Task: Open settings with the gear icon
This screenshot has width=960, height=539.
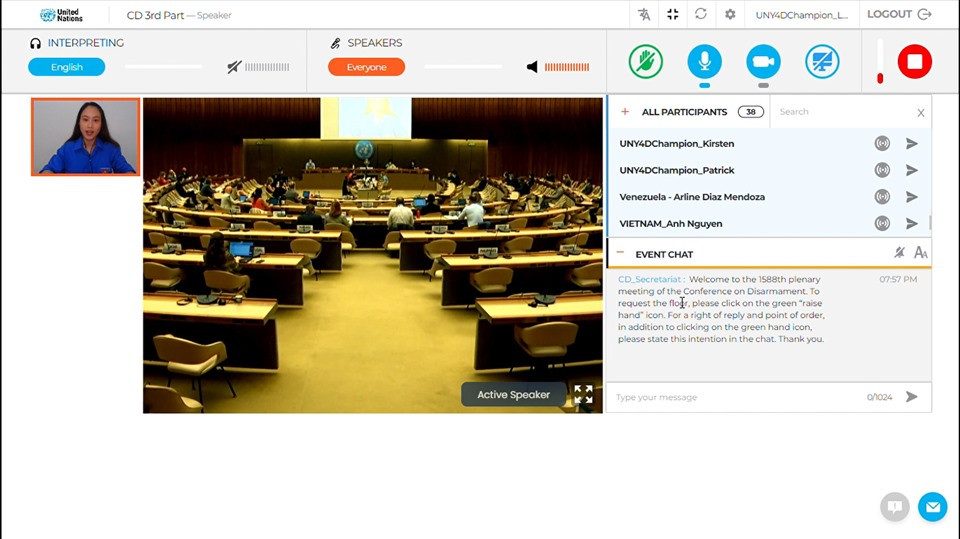Action: [730, 15]
